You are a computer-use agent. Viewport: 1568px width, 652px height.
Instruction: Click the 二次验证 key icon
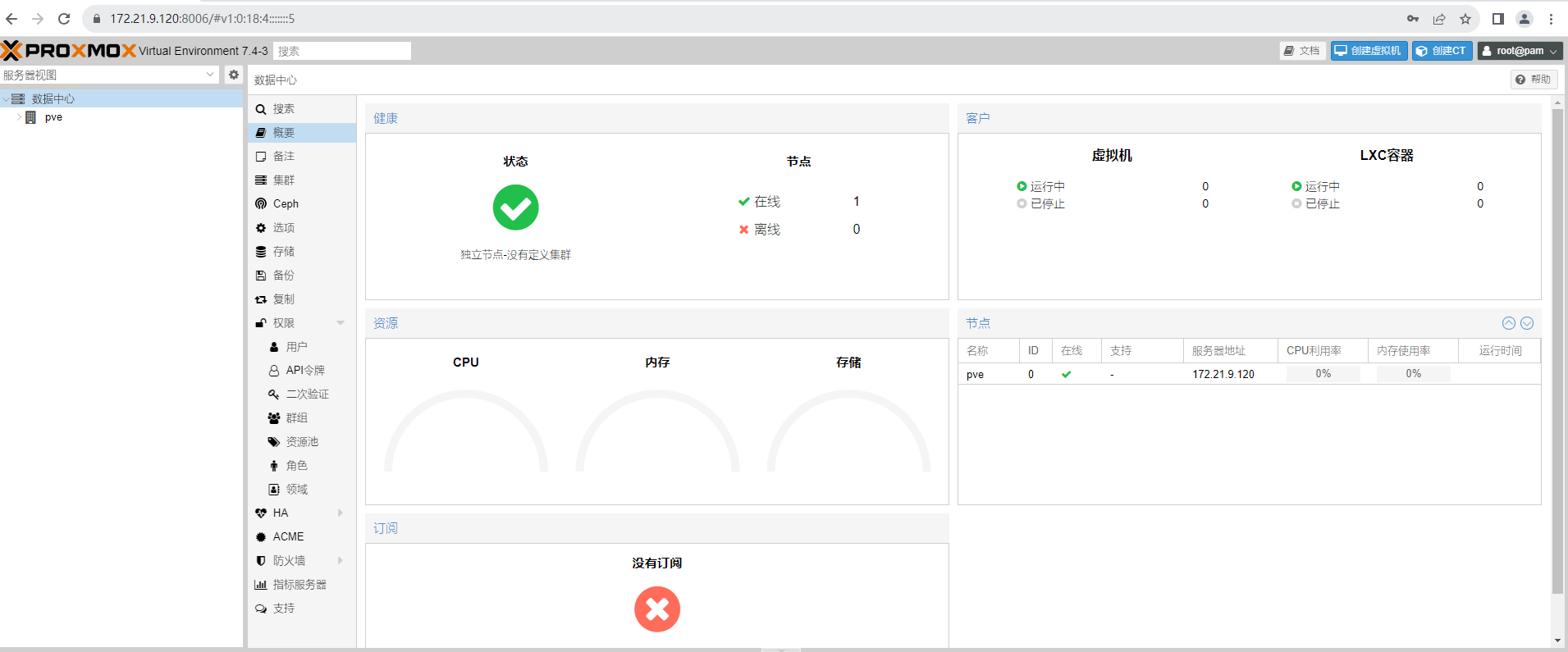(x=274, y=394)
